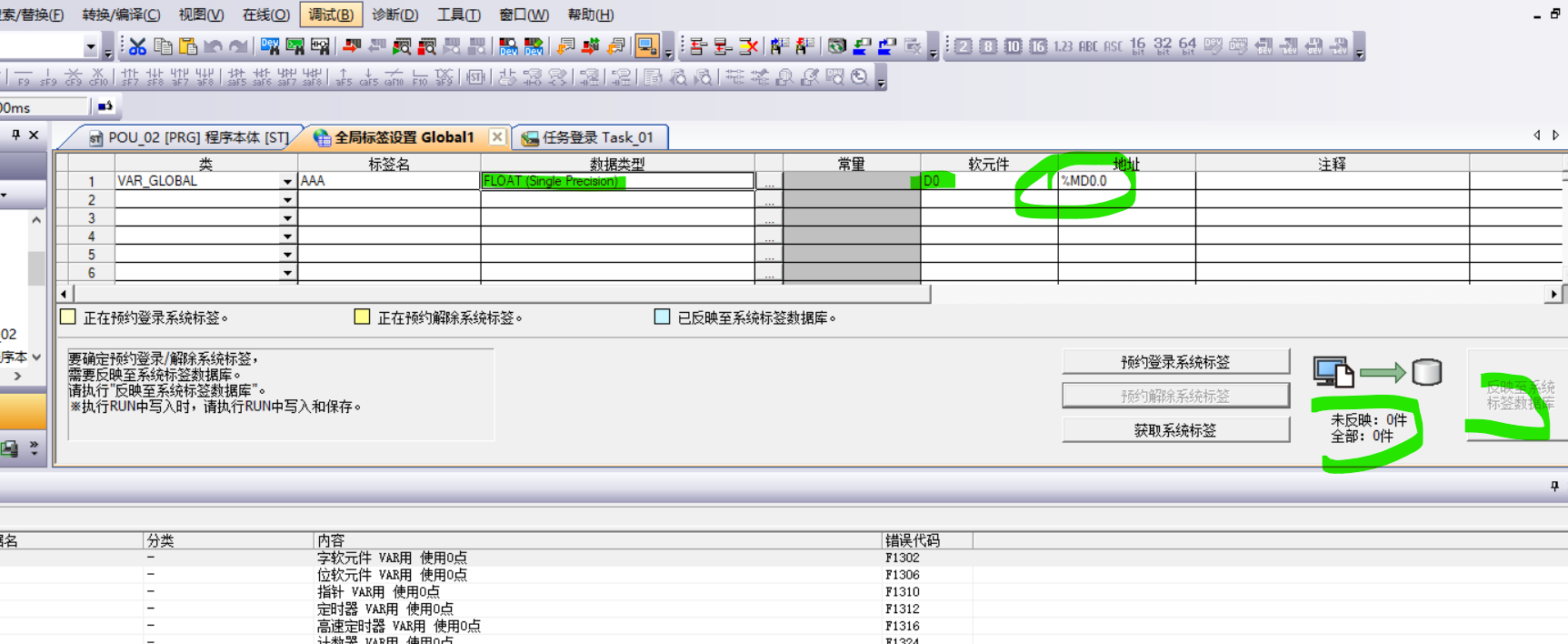Click the Copy icon in toolbar
The width and height of the screenshot is (1568, 644).
[x=163, y=46]
